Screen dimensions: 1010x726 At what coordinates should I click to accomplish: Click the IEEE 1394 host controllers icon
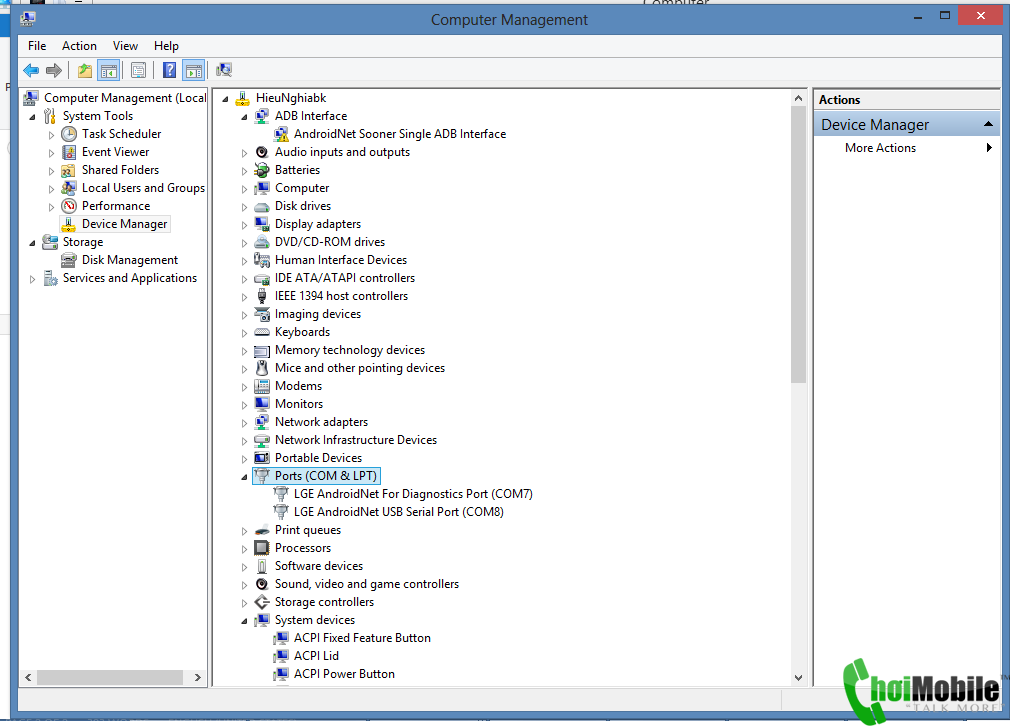coord(262,296)
